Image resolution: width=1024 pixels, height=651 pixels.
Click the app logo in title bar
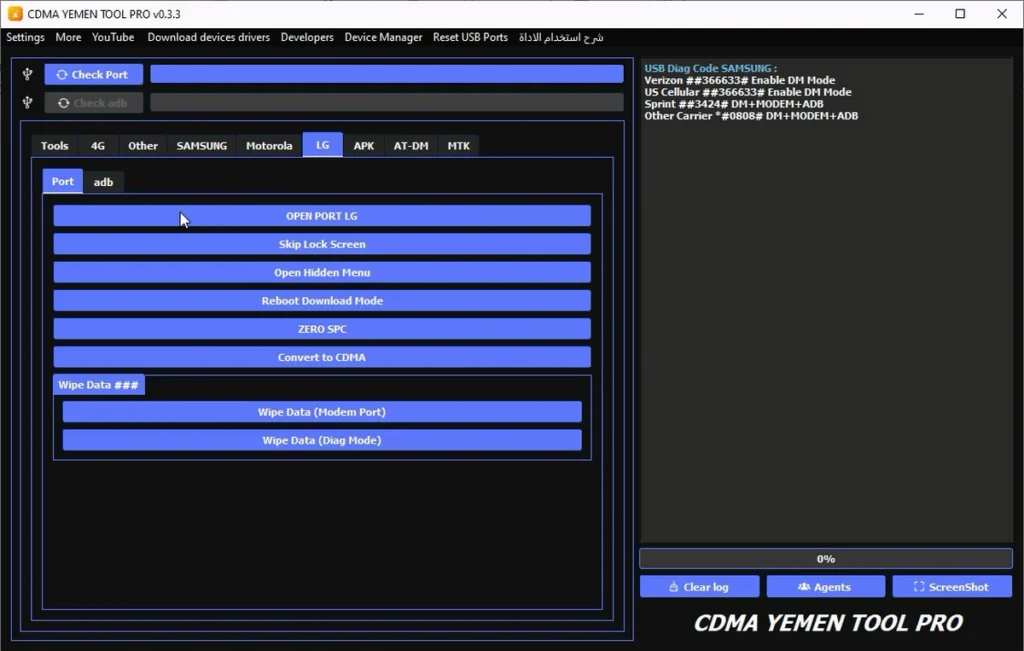tap(15, 13)
